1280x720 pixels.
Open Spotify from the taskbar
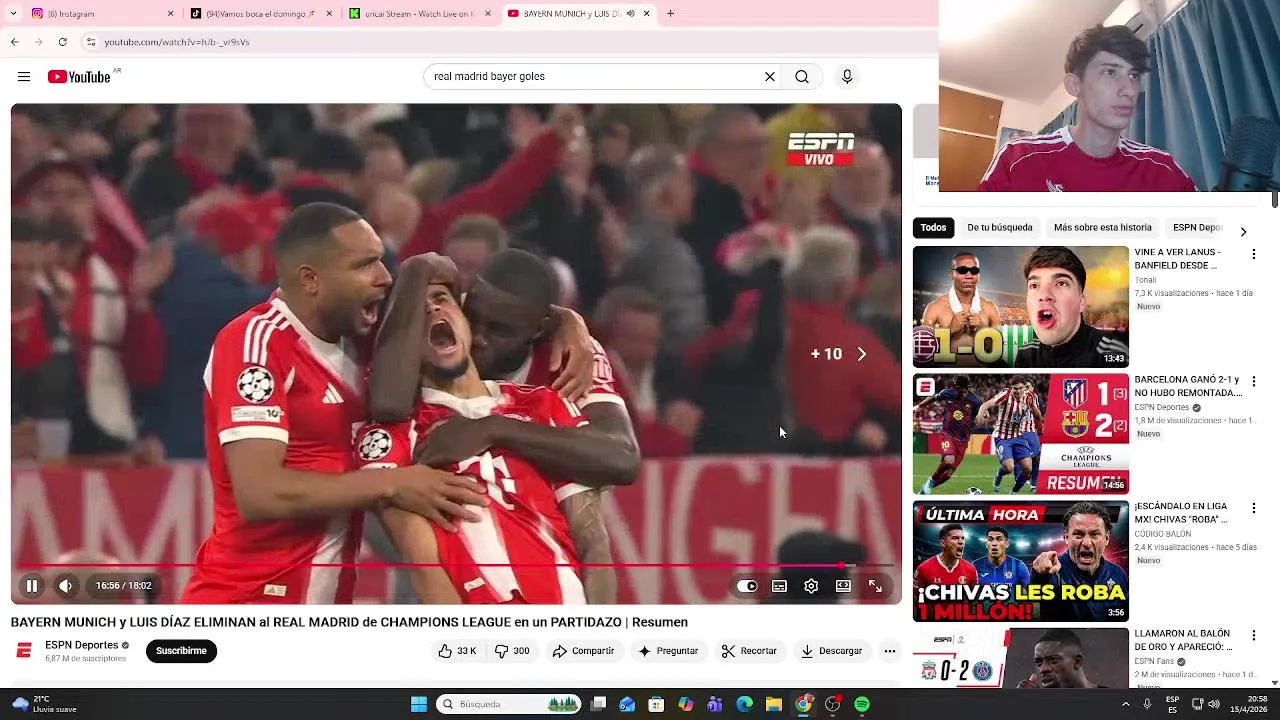(862, 704)
